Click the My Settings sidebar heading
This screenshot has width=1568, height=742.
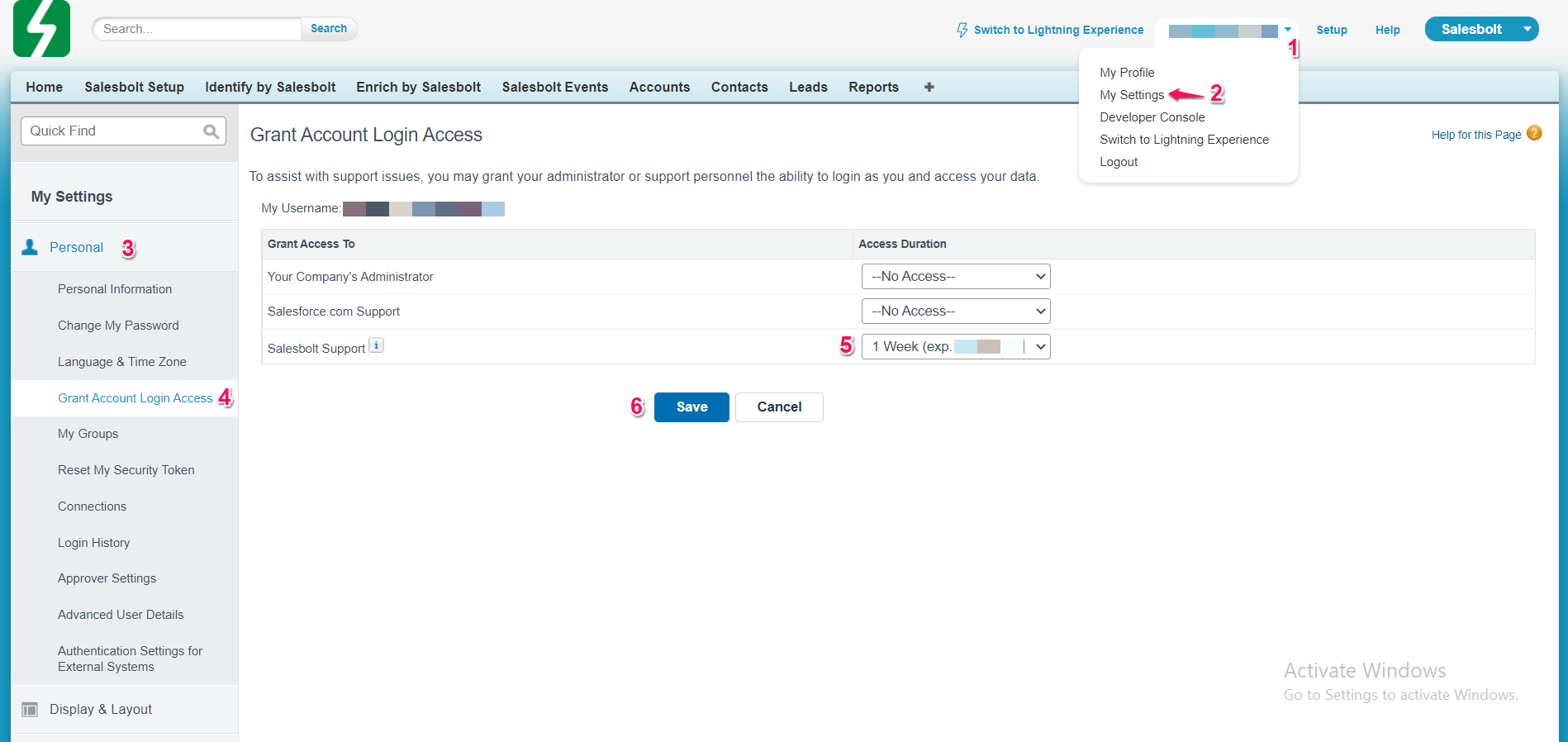[72, 197]
